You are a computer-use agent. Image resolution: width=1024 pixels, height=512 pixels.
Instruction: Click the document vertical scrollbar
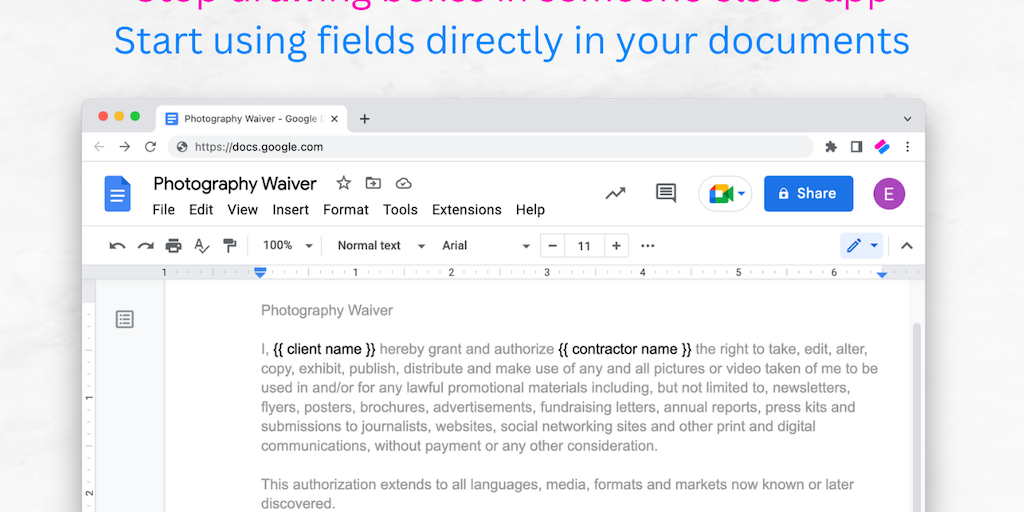pos(916,418)
